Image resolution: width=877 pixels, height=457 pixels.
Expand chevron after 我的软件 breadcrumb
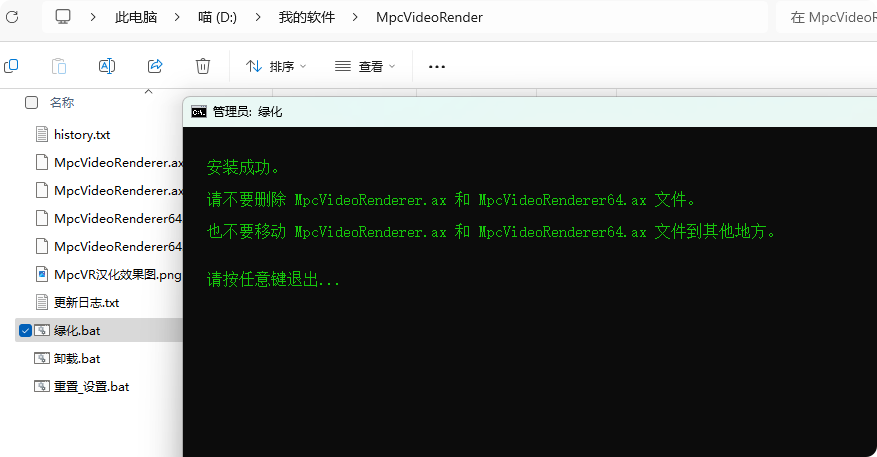click(x=355, y=17)
